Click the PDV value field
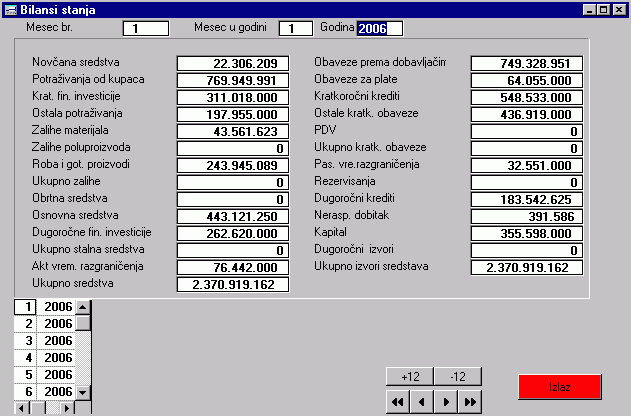 pos(527,132)
